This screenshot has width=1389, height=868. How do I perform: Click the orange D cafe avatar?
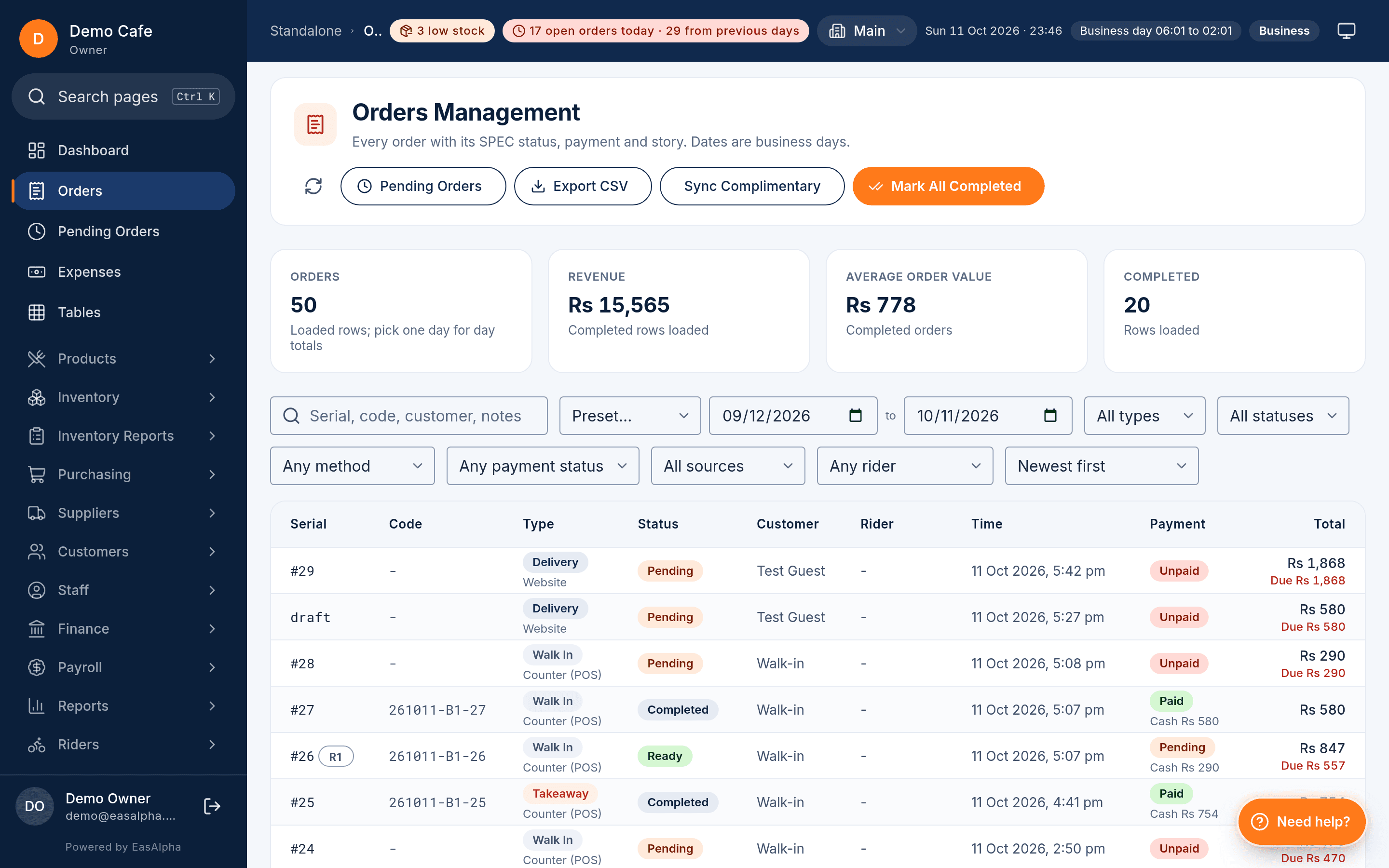point(39,39)
